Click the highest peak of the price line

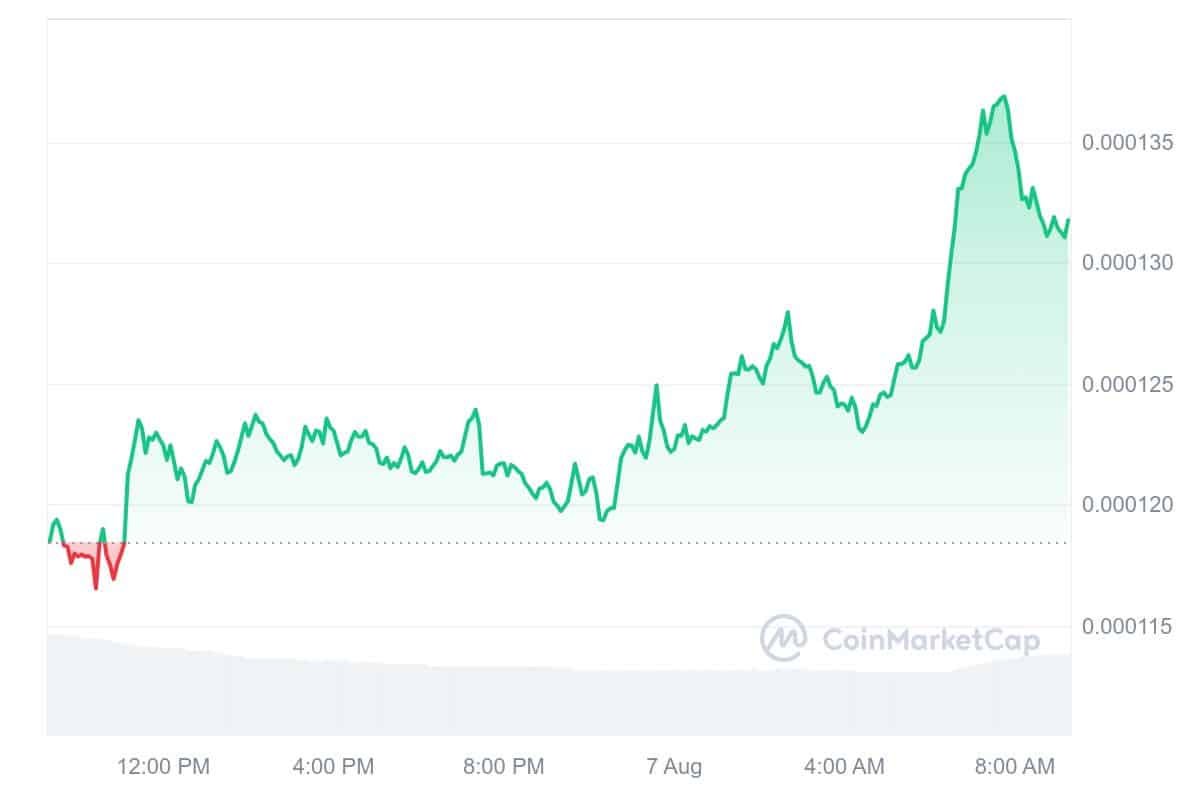pos(1004,97)
